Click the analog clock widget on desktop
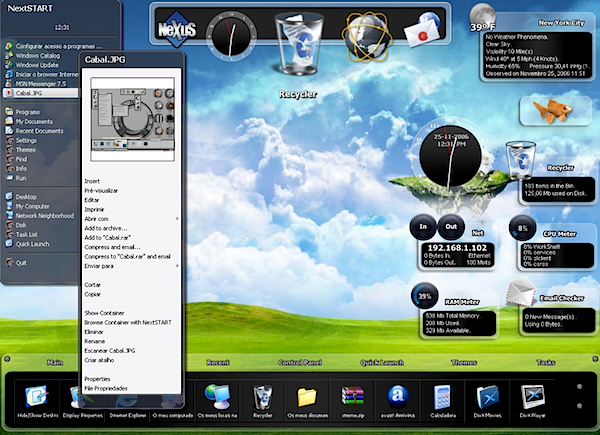This screenshot has width=600, height=435. point(450,155)
